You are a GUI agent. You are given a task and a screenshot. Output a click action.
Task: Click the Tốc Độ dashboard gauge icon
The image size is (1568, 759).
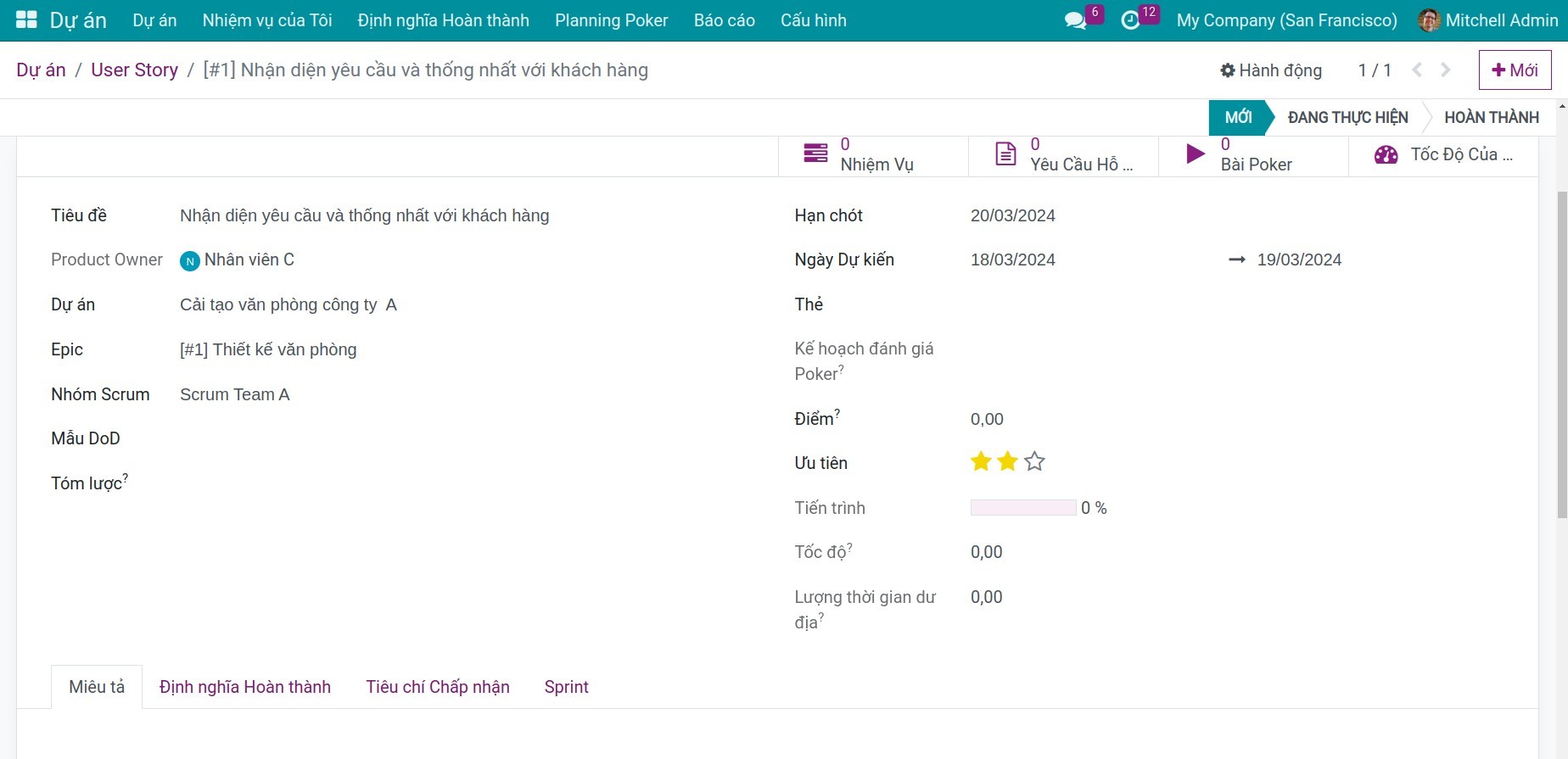[x=1386, y=154]
